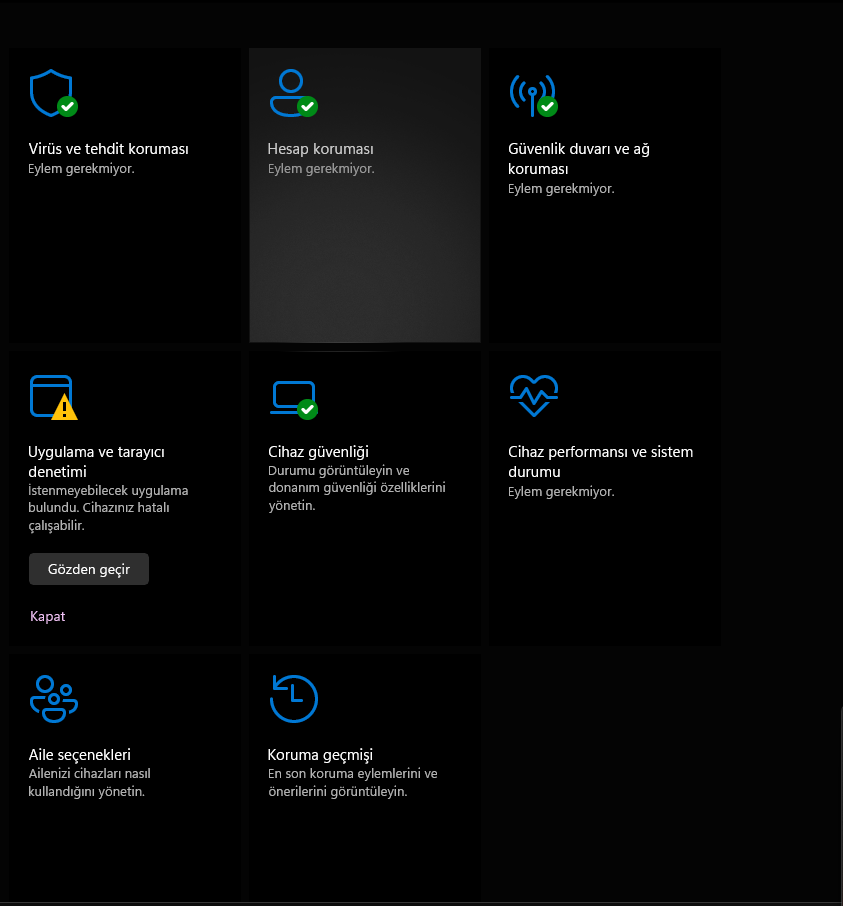Click the İstenmeyebilecek uygulama bulundu warning text
843x906 pixels.
click(x=108, y=508)
